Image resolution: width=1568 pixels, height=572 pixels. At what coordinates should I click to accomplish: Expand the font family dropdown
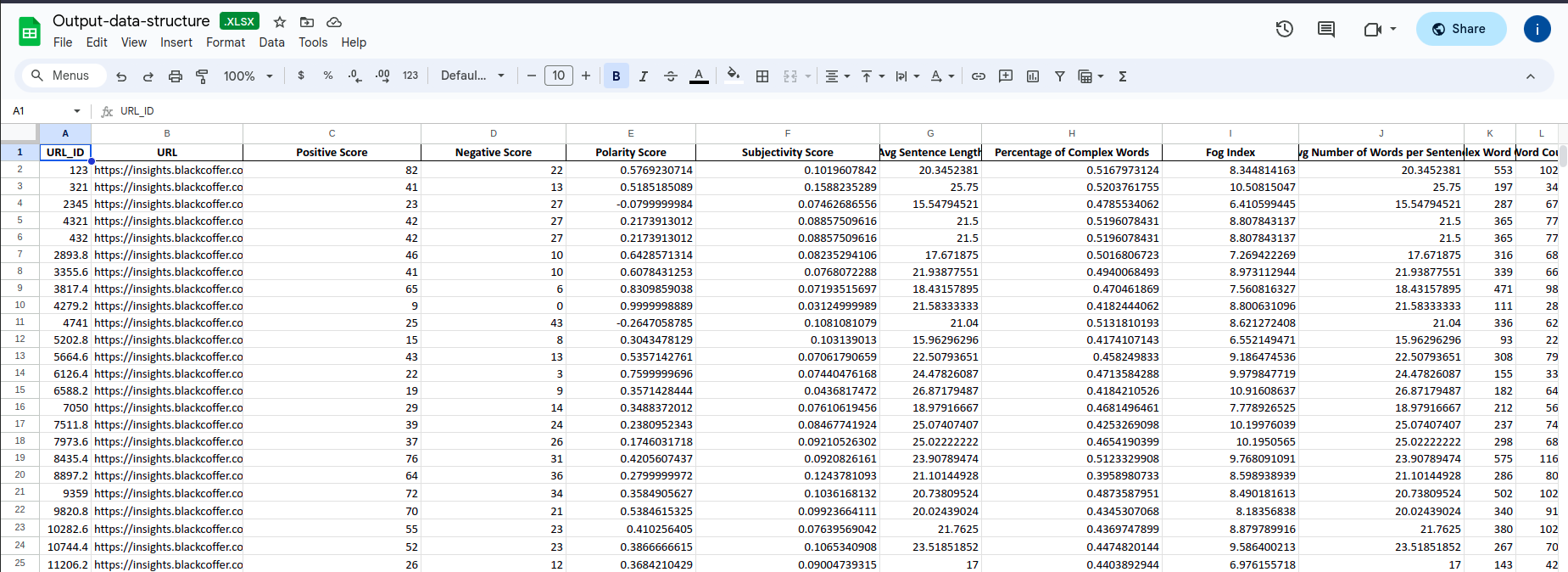(x=472, y=76)
